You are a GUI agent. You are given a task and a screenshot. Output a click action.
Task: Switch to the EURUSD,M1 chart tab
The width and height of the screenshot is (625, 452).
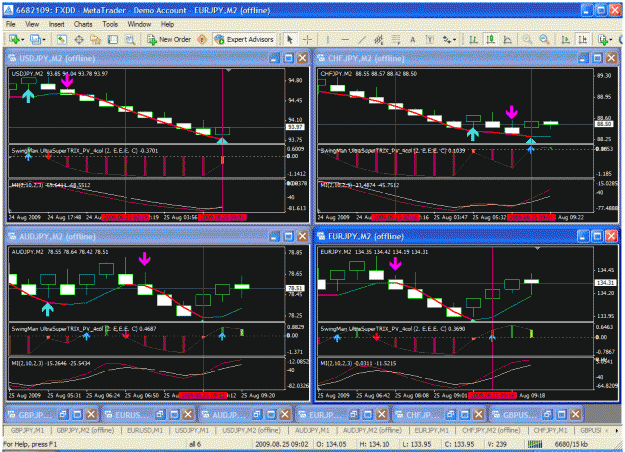145,430
